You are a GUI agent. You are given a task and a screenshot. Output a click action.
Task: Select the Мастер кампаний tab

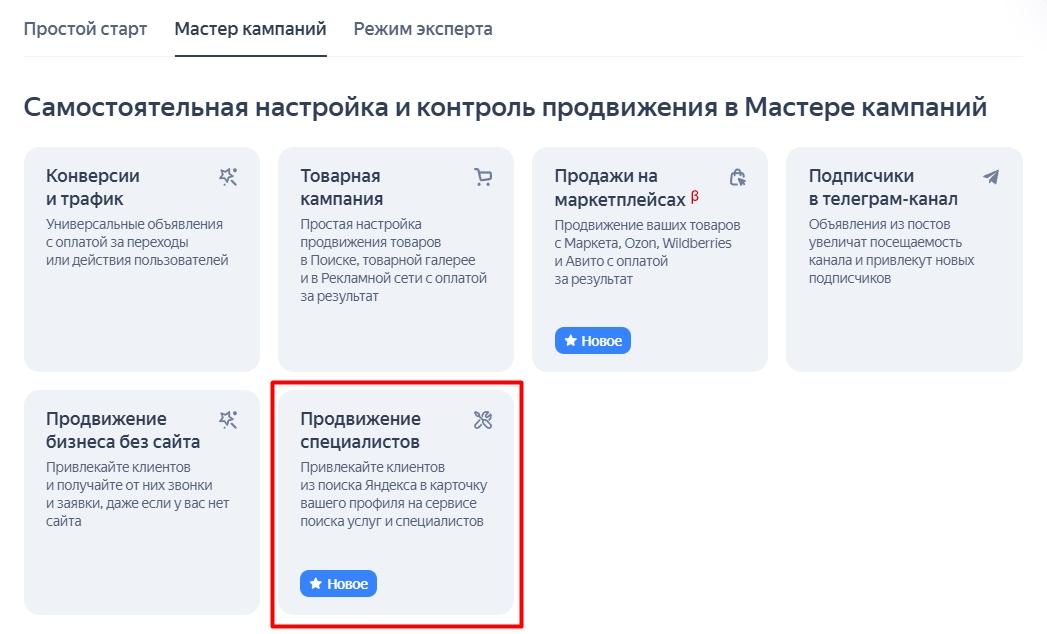(250, 28)
